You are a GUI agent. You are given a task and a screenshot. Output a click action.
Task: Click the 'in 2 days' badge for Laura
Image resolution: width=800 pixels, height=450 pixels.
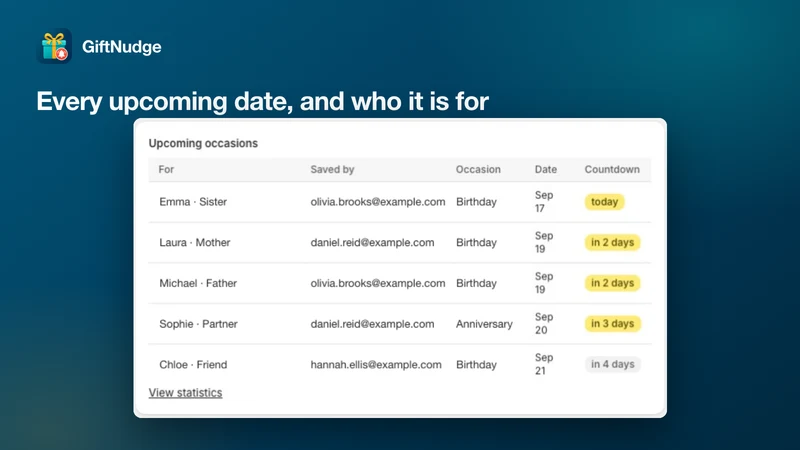612,242
